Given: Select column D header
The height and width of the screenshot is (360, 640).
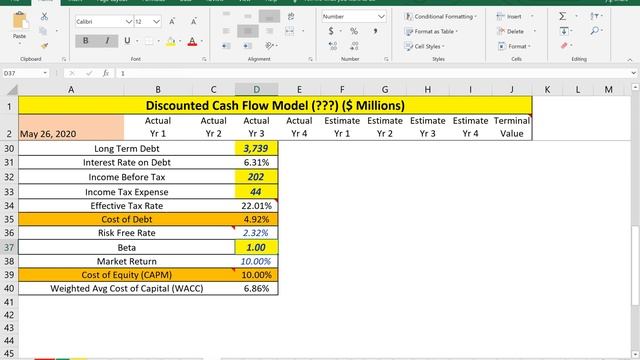Looking at the screenshot, I should point(256,89).
